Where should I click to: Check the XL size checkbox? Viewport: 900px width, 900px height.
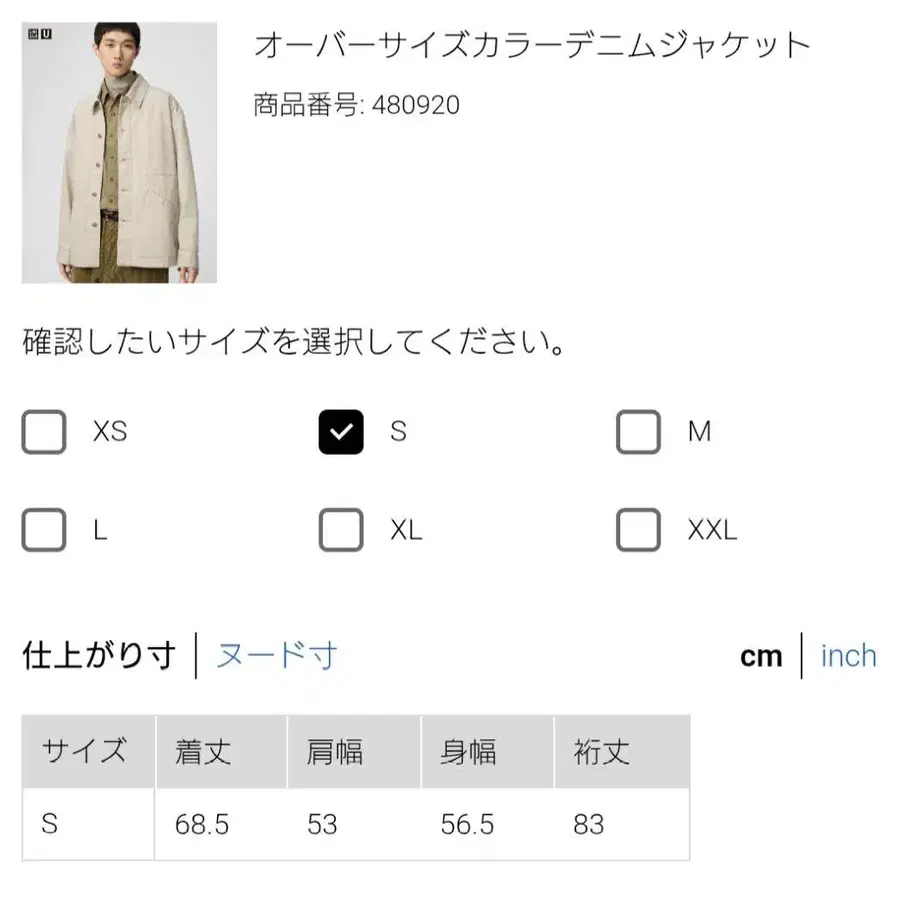[341, 530]
